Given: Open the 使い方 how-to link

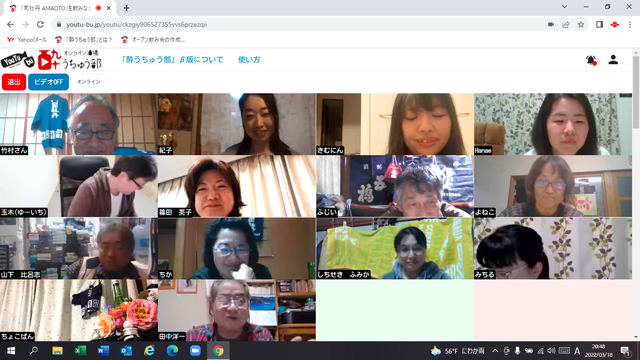Looking at the screenshot, I should pos(249,60).
